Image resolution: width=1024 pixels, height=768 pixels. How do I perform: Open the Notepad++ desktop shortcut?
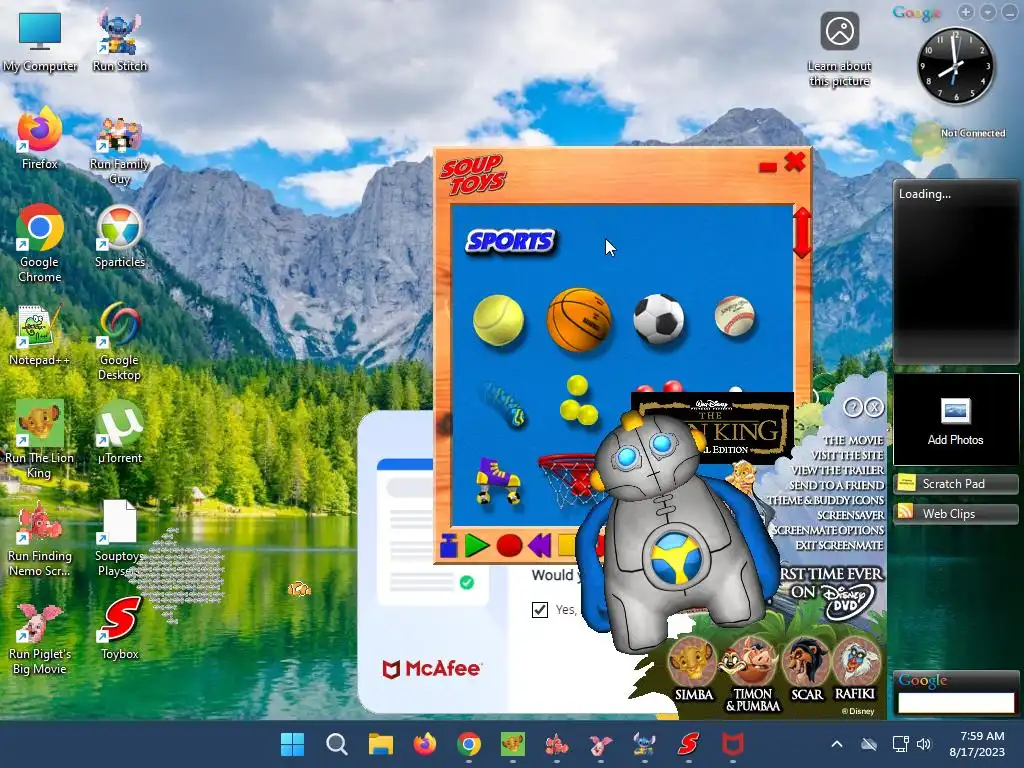[39, 335]
